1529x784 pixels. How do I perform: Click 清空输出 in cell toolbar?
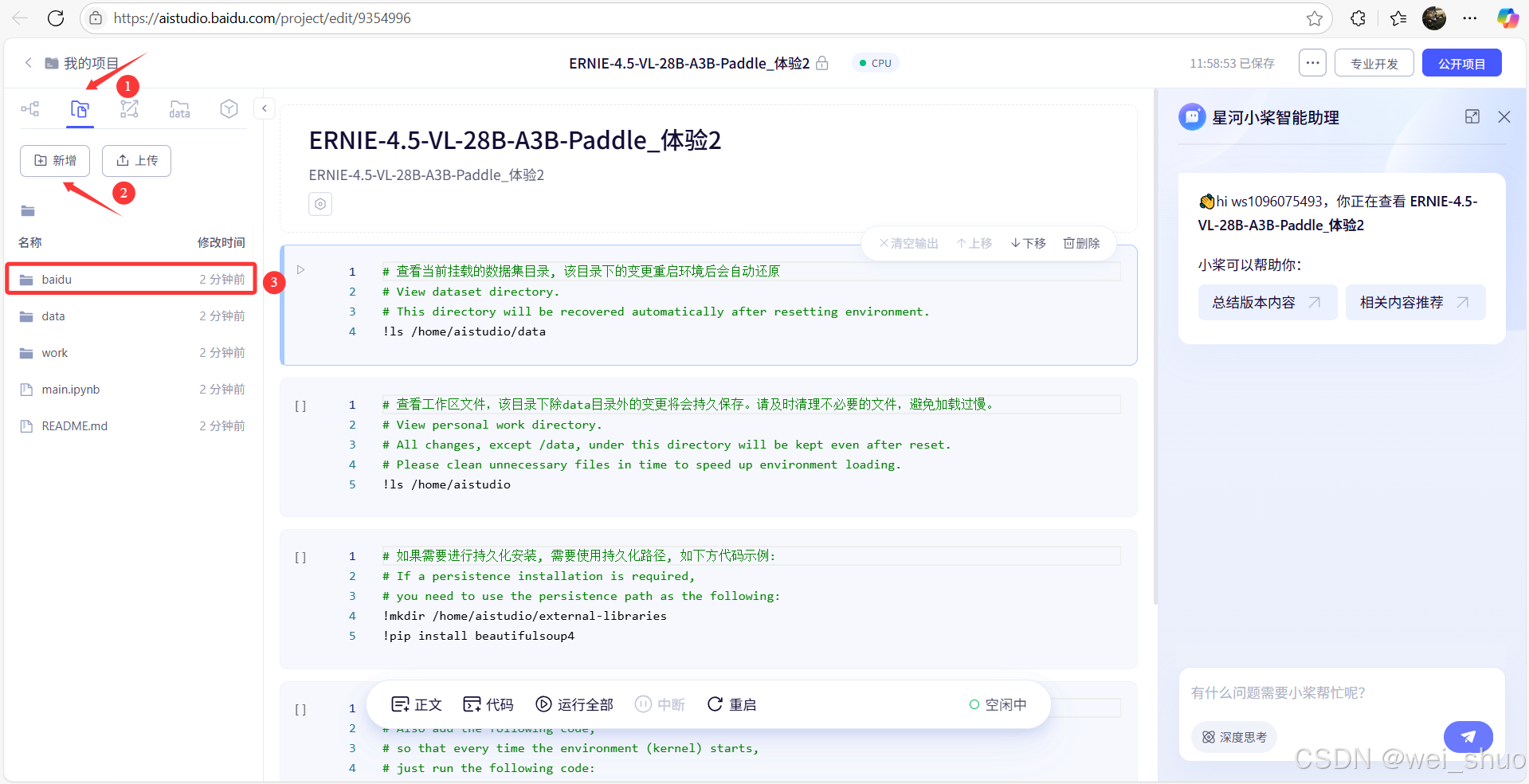(x=909, y=243)
